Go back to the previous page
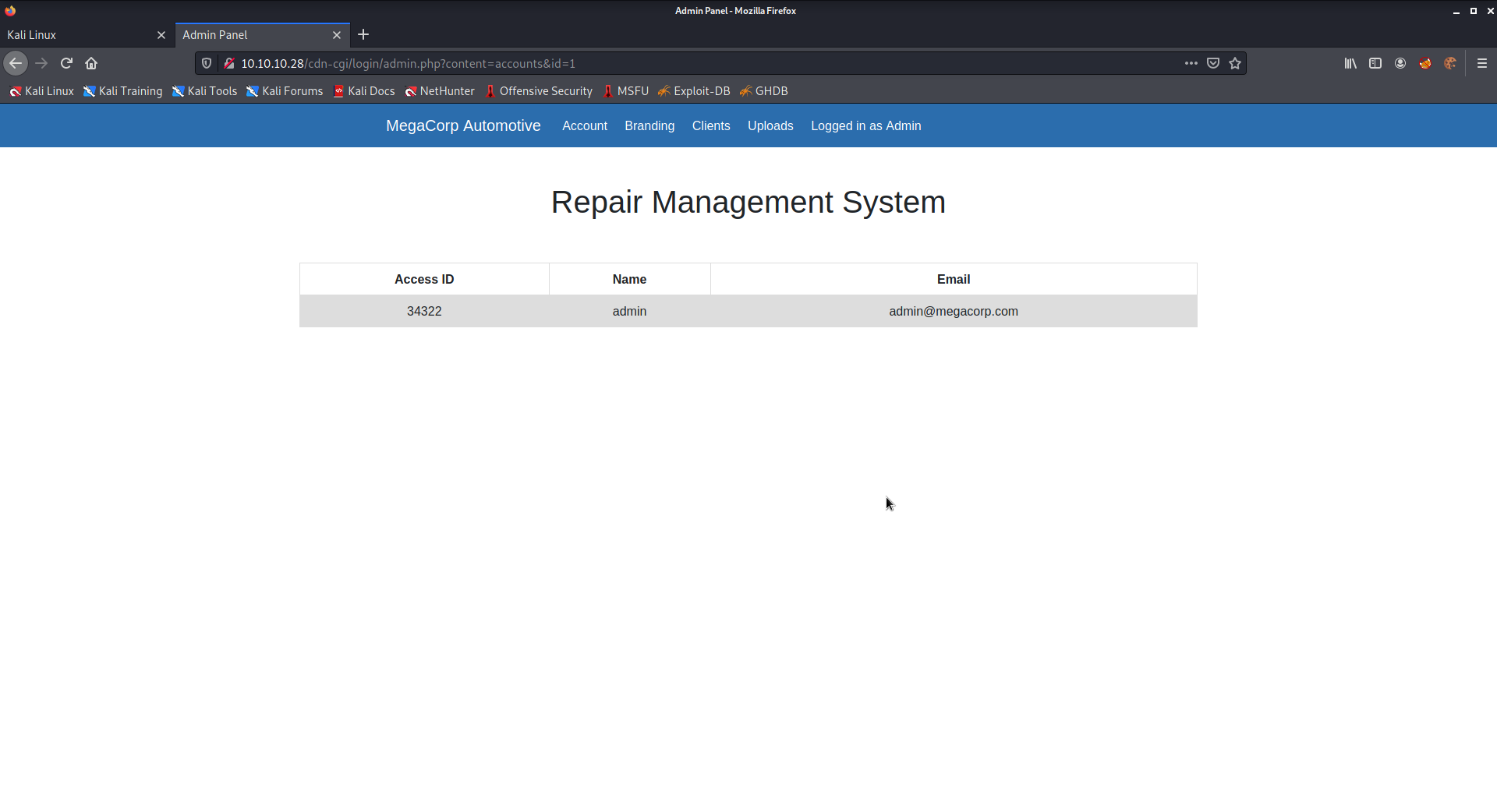This screenshot has height=812, width=1497. (16, 63)
